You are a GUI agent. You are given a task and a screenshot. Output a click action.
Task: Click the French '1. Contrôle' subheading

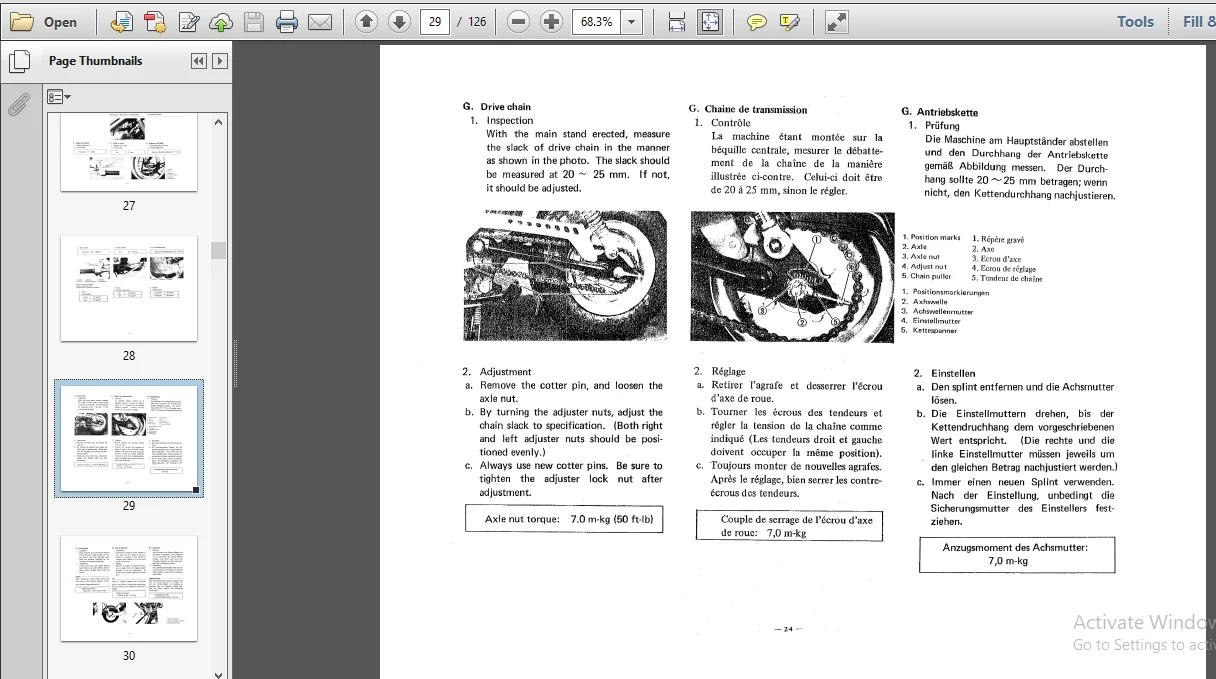click(723, 123)
